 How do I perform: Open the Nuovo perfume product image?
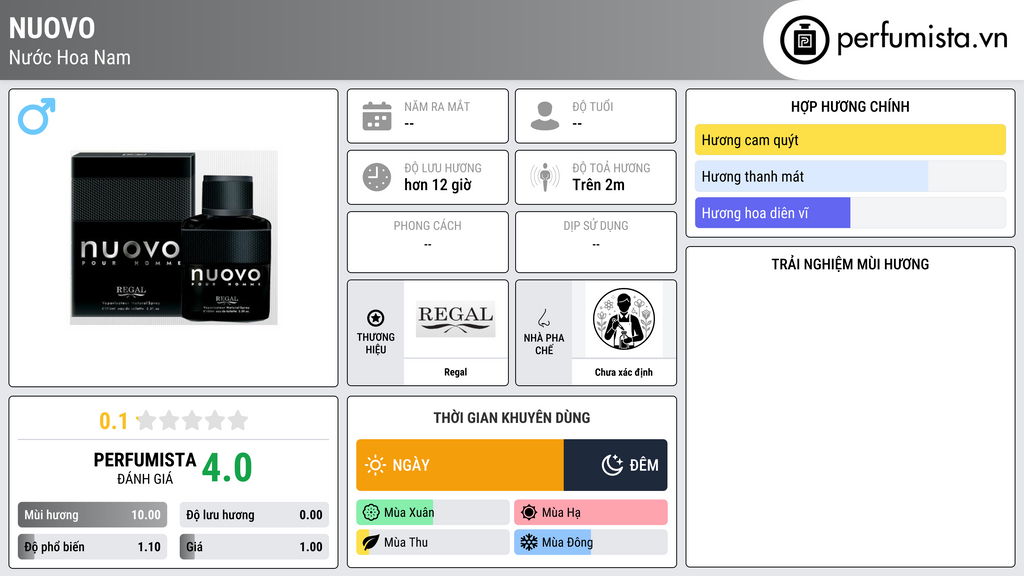click(174, 238)
